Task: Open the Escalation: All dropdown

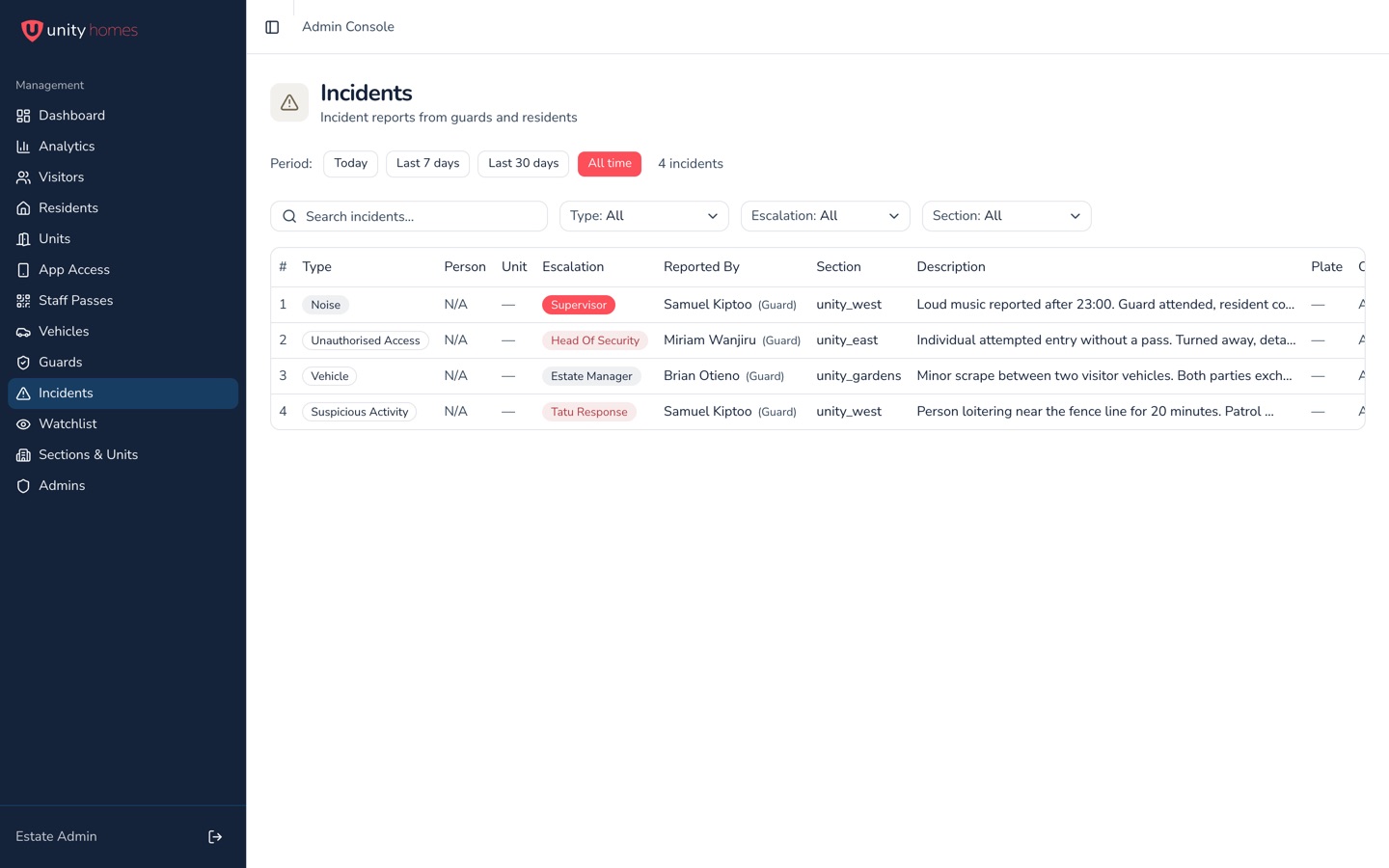Action: tap(826, 216)
